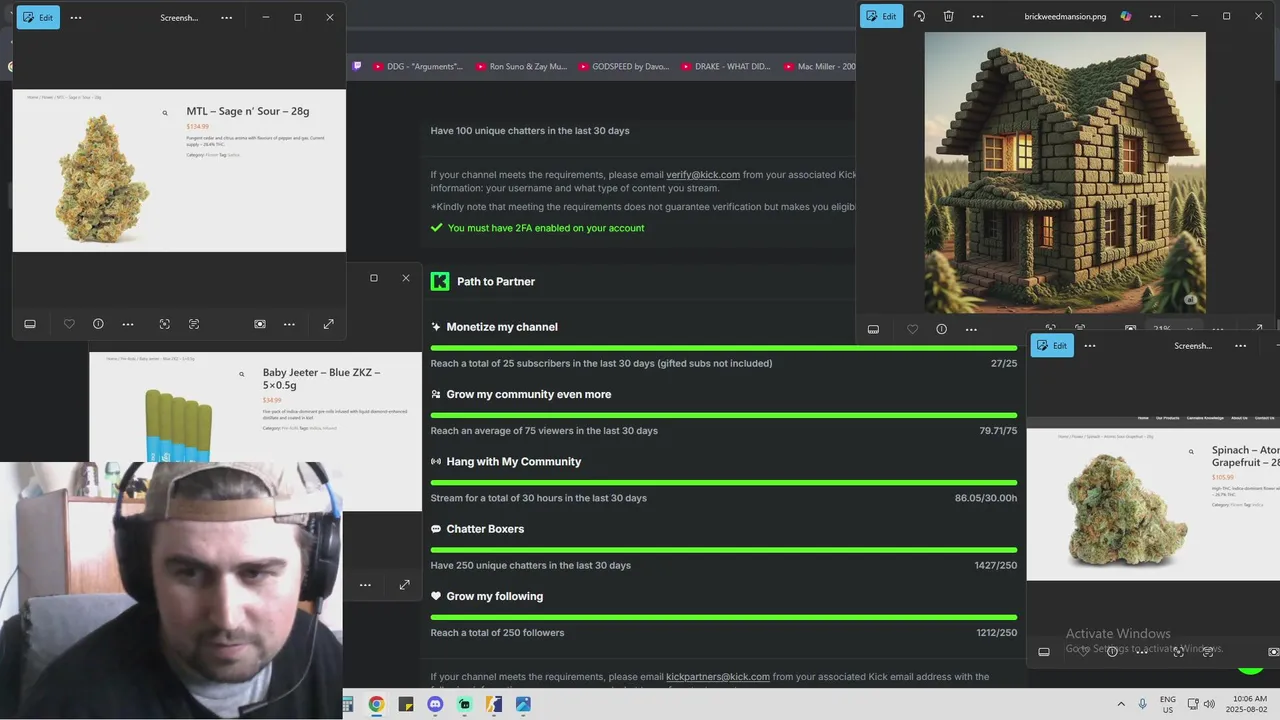Favorite the brickweedmansion image
The height and width of the screenshot is (720, 1280).
[x=912, y=329]
